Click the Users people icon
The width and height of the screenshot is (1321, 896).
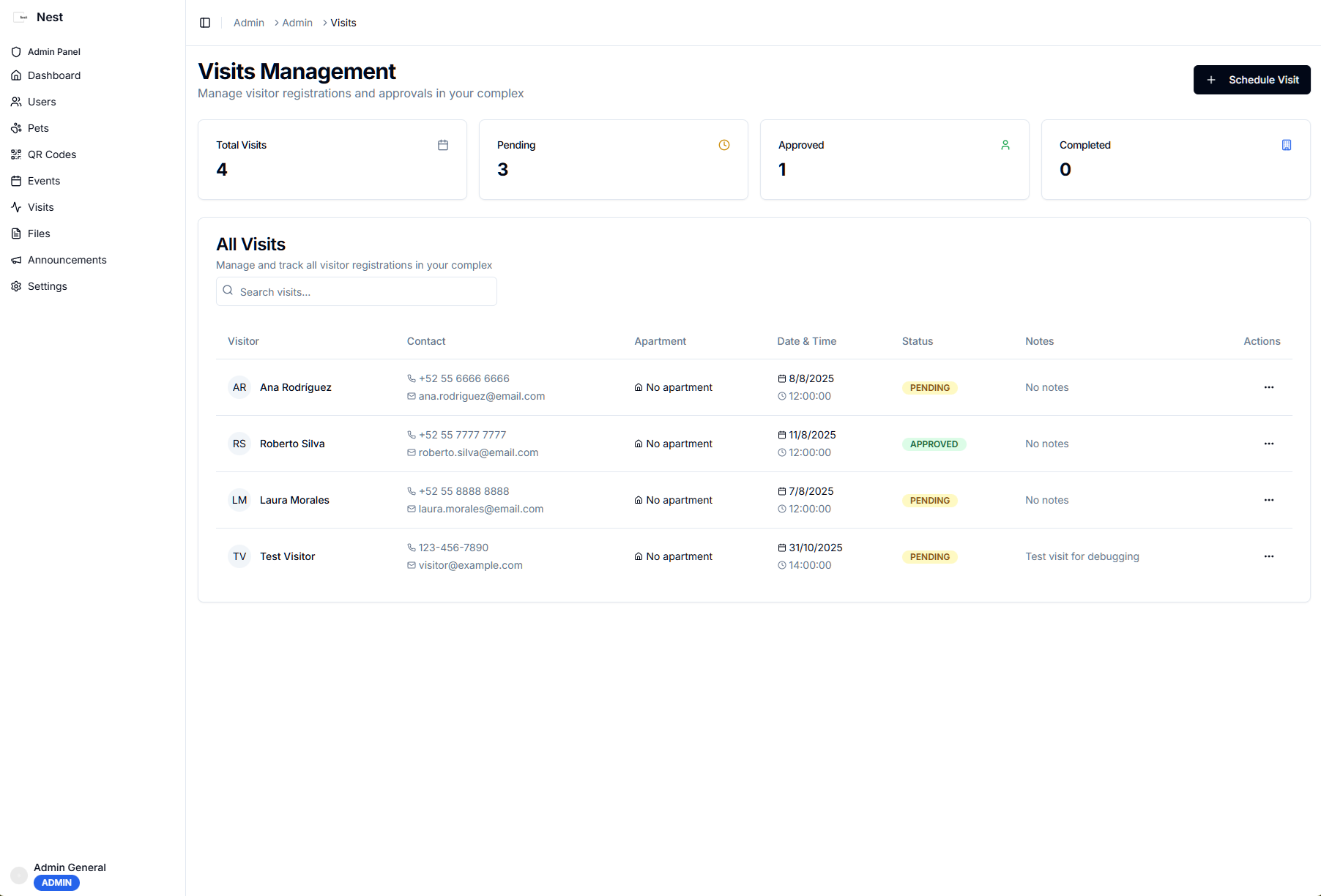(x=16, y=102)
